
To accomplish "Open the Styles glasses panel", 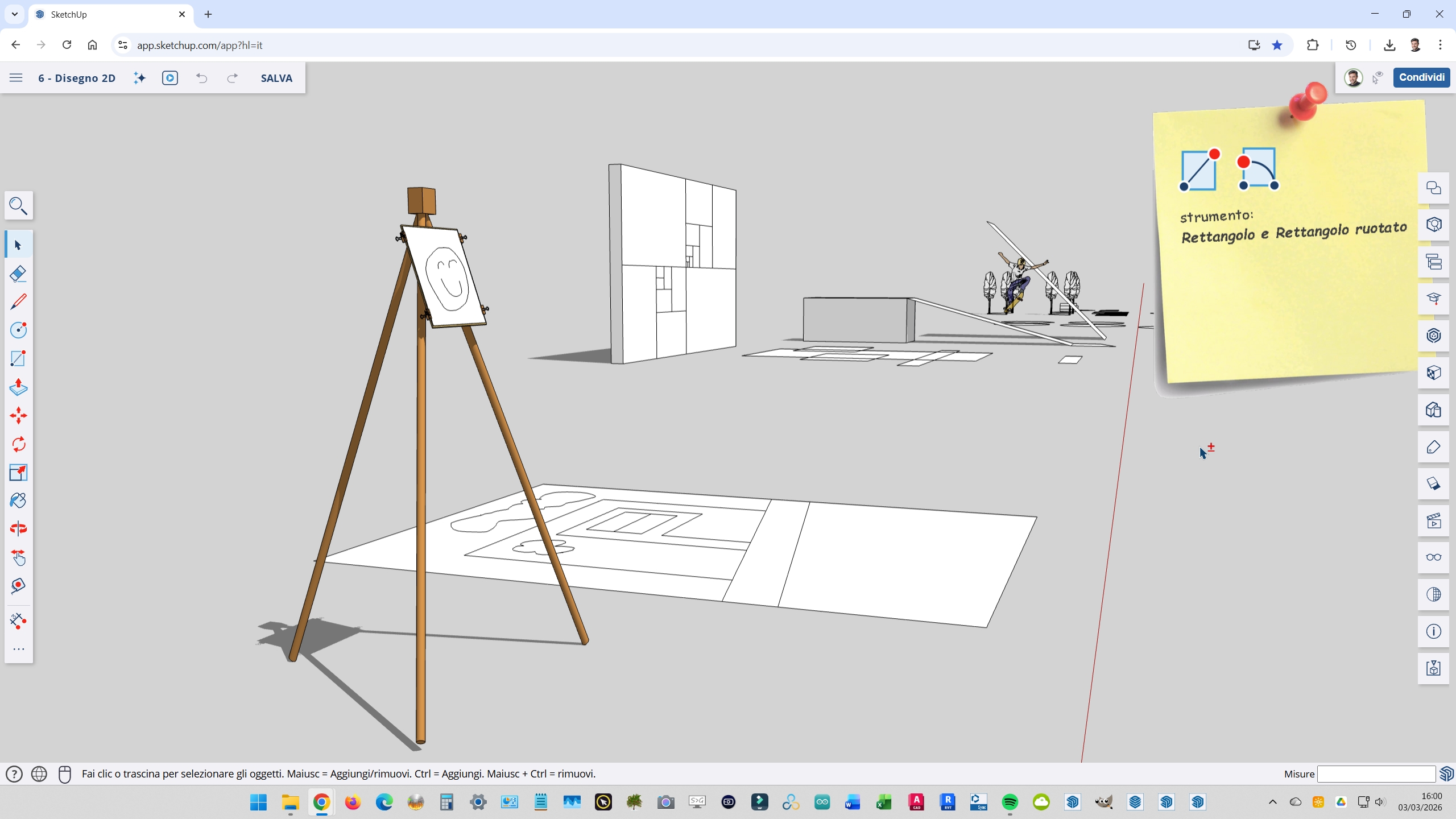I will [x=1433, y=557].
